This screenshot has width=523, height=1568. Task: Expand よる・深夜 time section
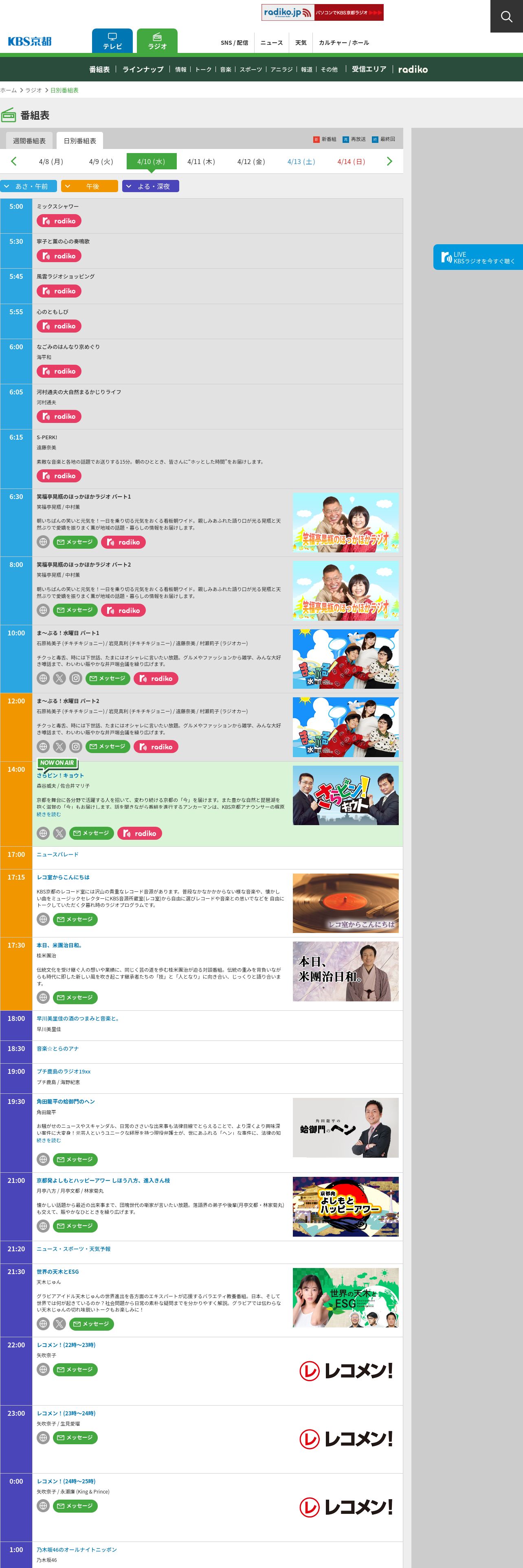pyautogui.click(x=150, y=186)
